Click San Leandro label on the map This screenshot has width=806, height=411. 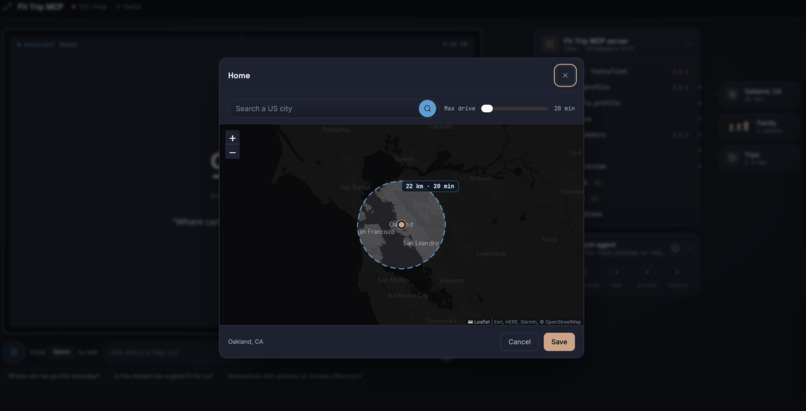click(x=421, y=243)
